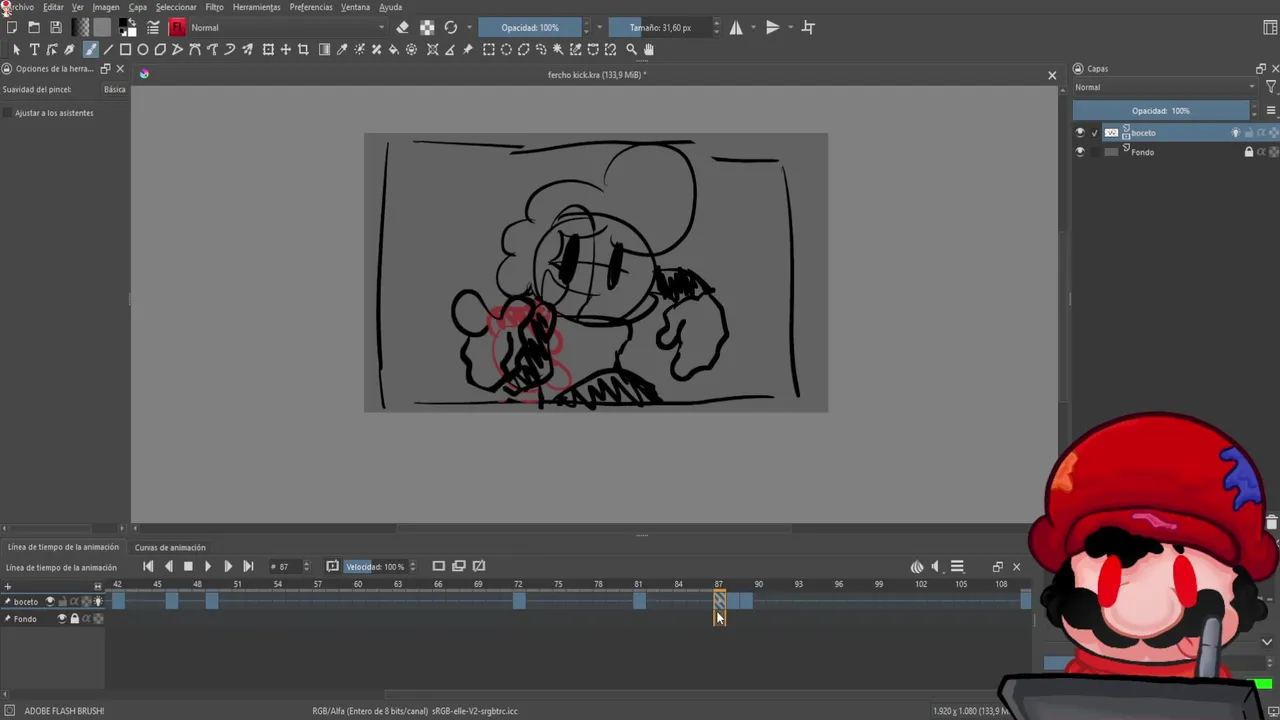Reload the original brush preset
The image size is (1280, 720).
(x=451, y=27)
